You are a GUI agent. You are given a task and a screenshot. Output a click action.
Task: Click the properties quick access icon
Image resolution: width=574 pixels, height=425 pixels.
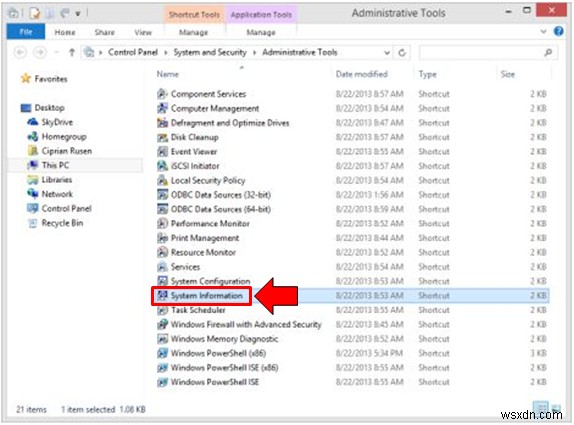(35, 14)
